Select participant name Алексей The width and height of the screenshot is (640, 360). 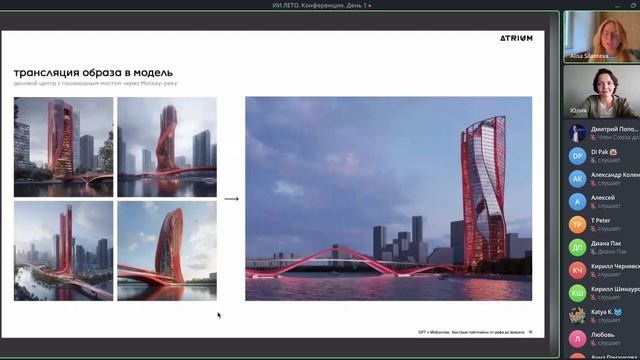pyautogui.click(x=602, y=198)
